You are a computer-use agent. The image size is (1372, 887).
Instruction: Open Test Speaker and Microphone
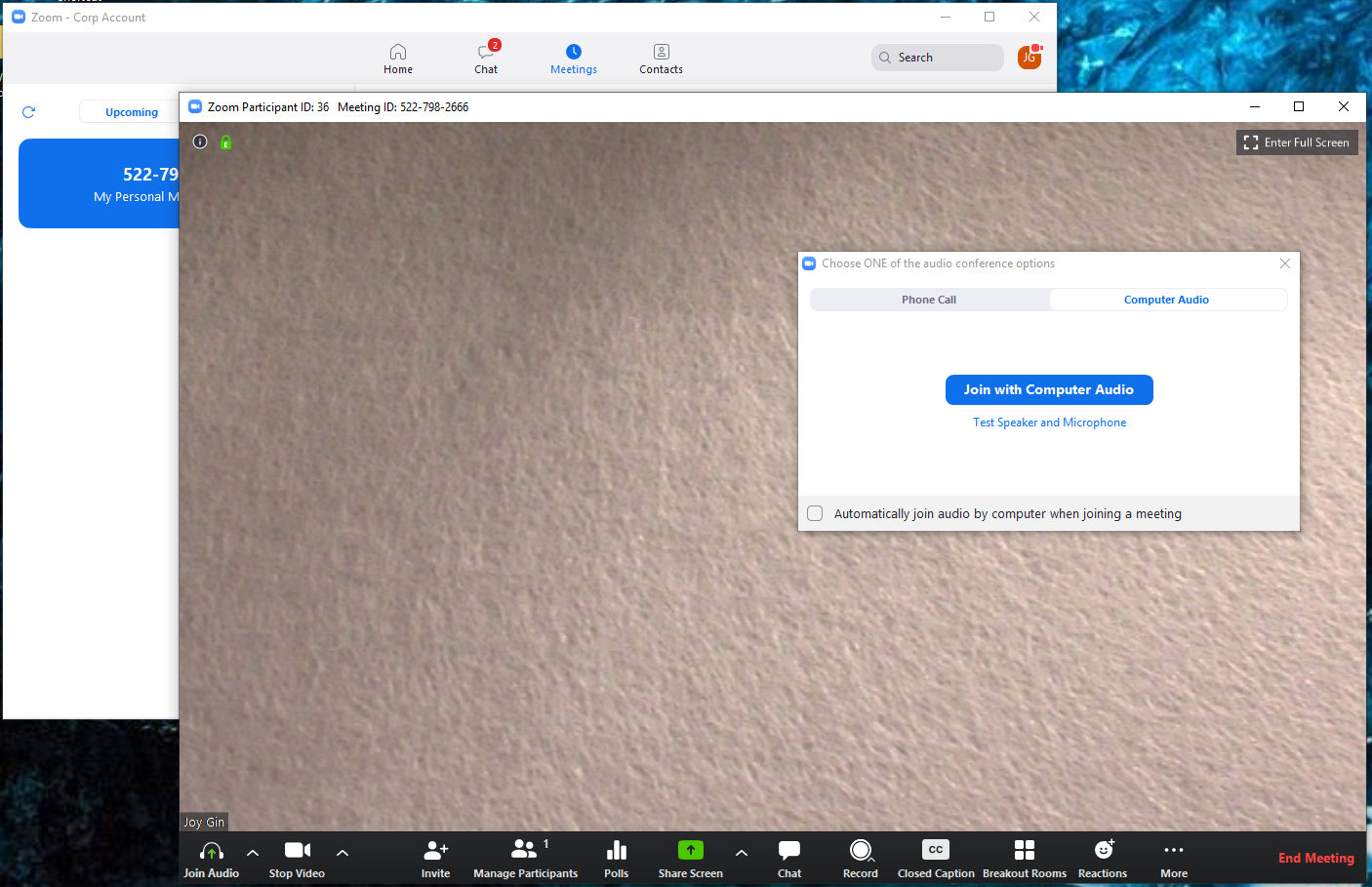click(1049, 422)
